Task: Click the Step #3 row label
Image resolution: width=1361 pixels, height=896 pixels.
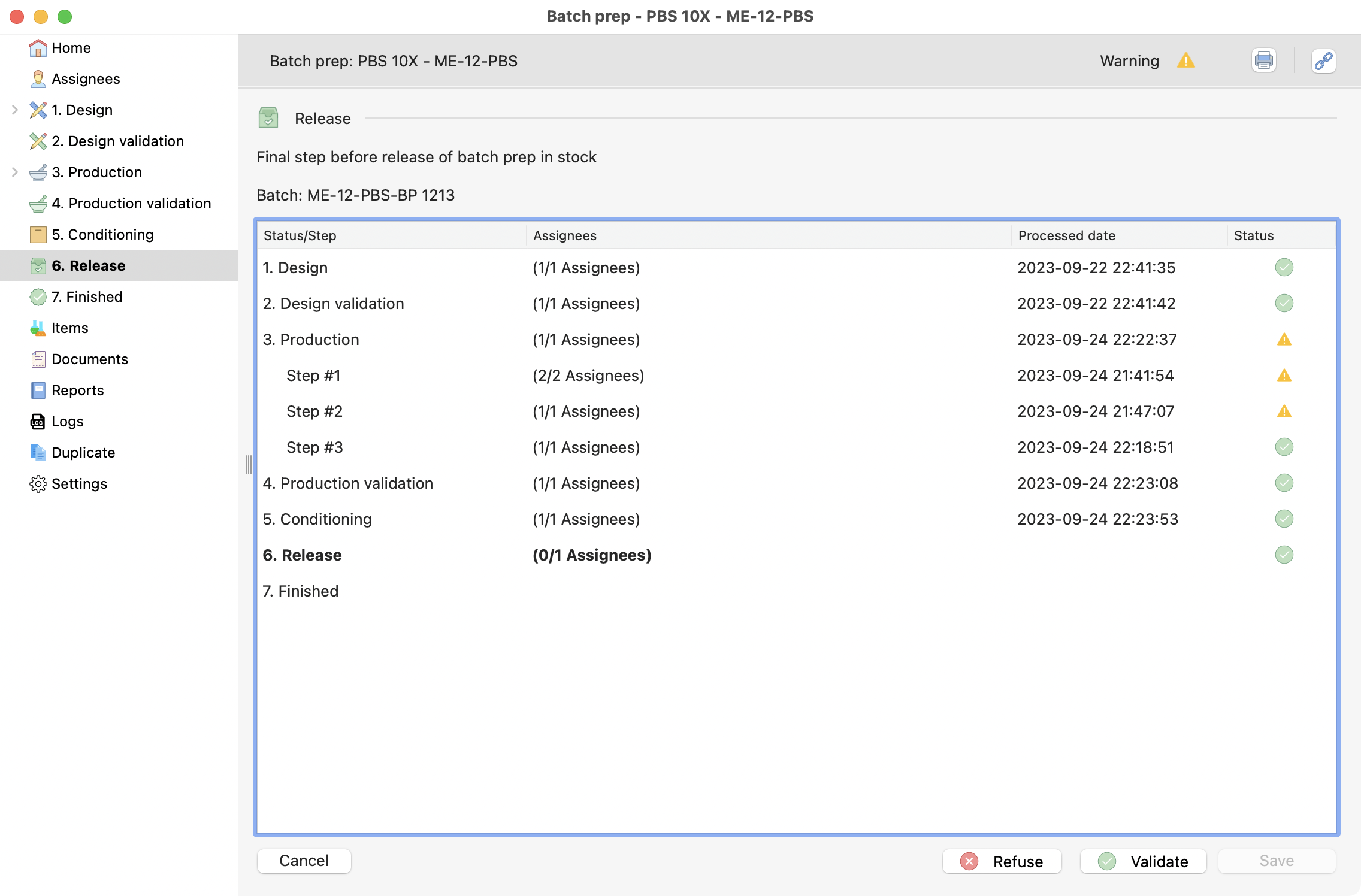Action: (314, 447)
